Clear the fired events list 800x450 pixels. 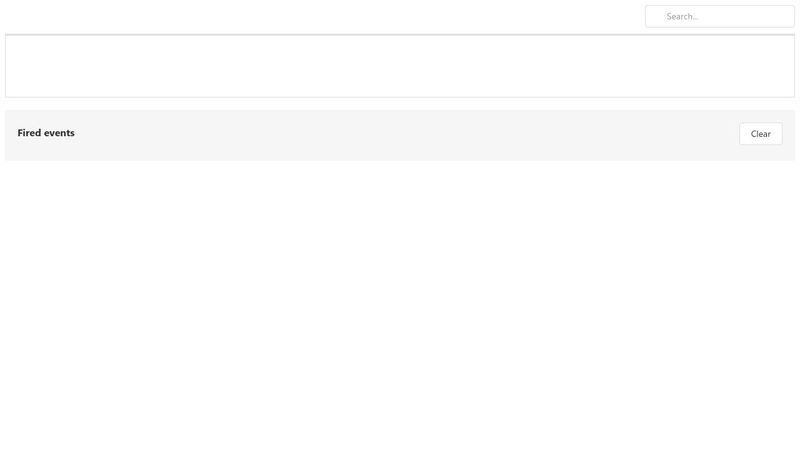pyautogui.click(x=760, y=134)
